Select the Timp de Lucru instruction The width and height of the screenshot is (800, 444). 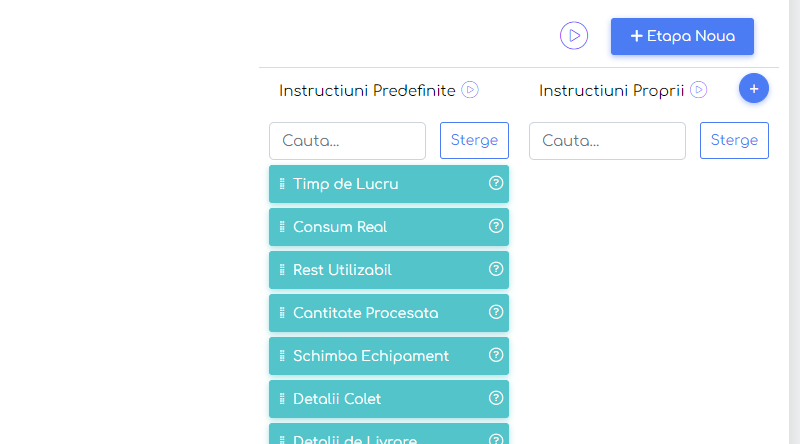(345, 184)
